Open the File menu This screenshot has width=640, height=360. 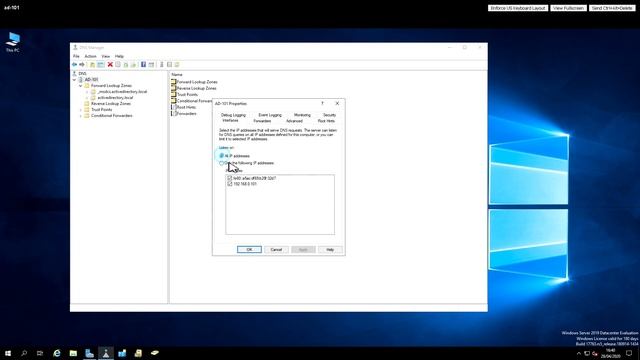click(76, 56)
